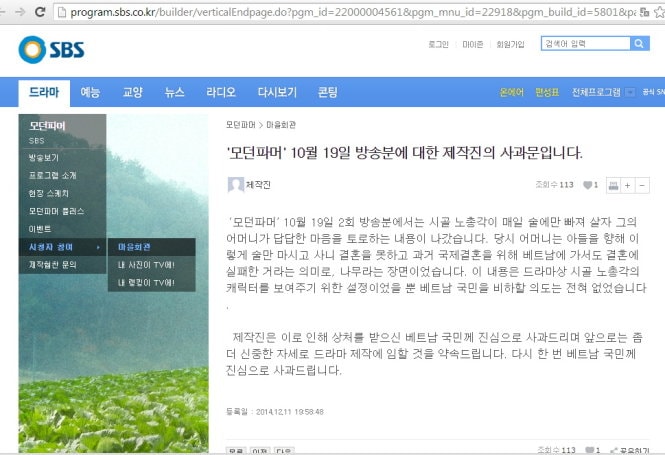Reload the page with the browser refresh icon
665x455 pixels.
coord(40,12)
